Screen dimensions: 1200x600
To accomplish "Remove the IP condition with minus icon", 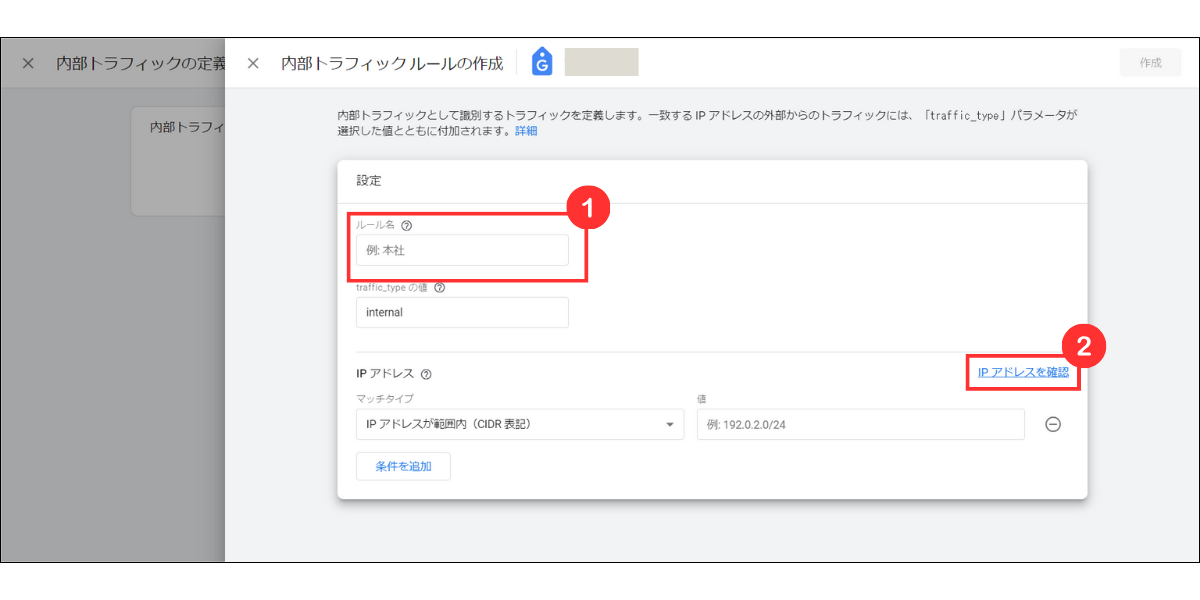I will click(x=1053, y=424).
